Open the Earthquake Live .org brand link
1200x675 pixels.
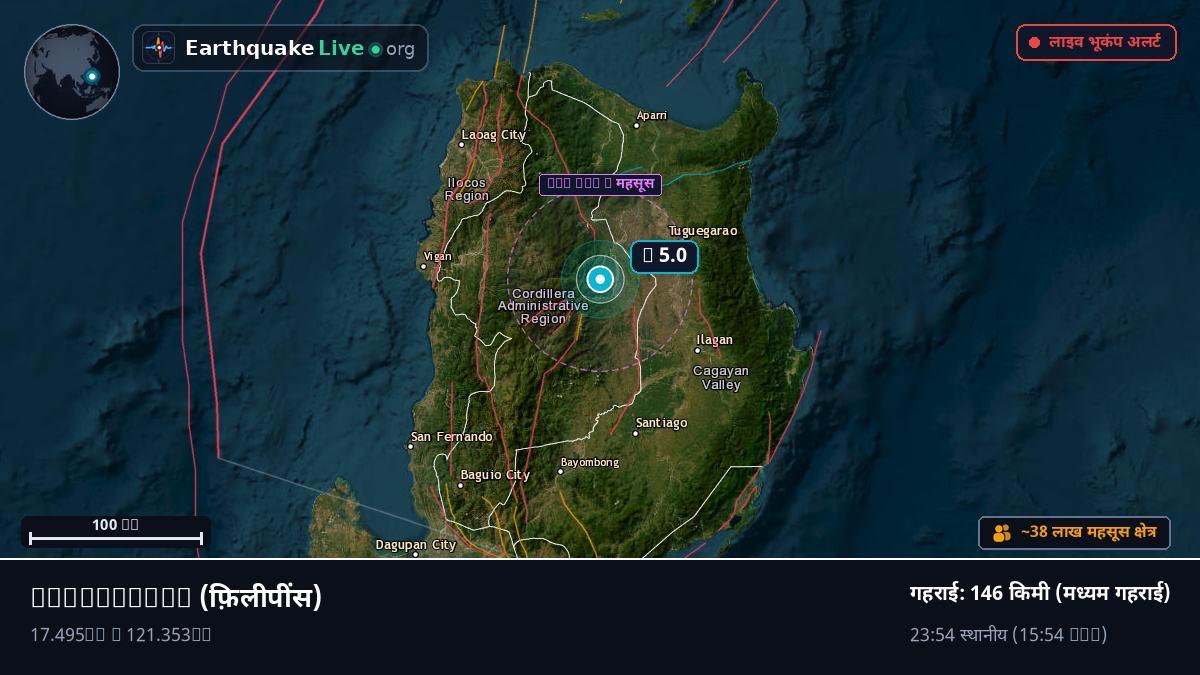pos(280,48)
